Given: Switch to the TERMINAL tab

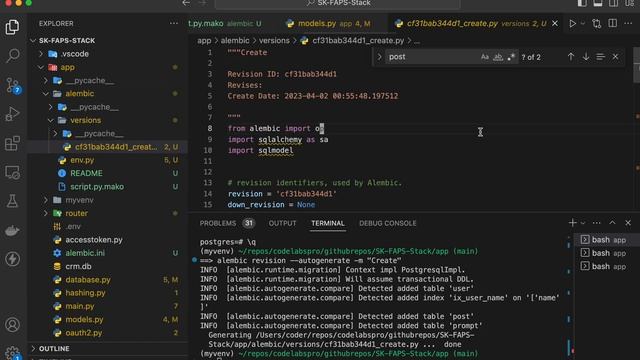Looking at the screenshot, I should (328, 223).
